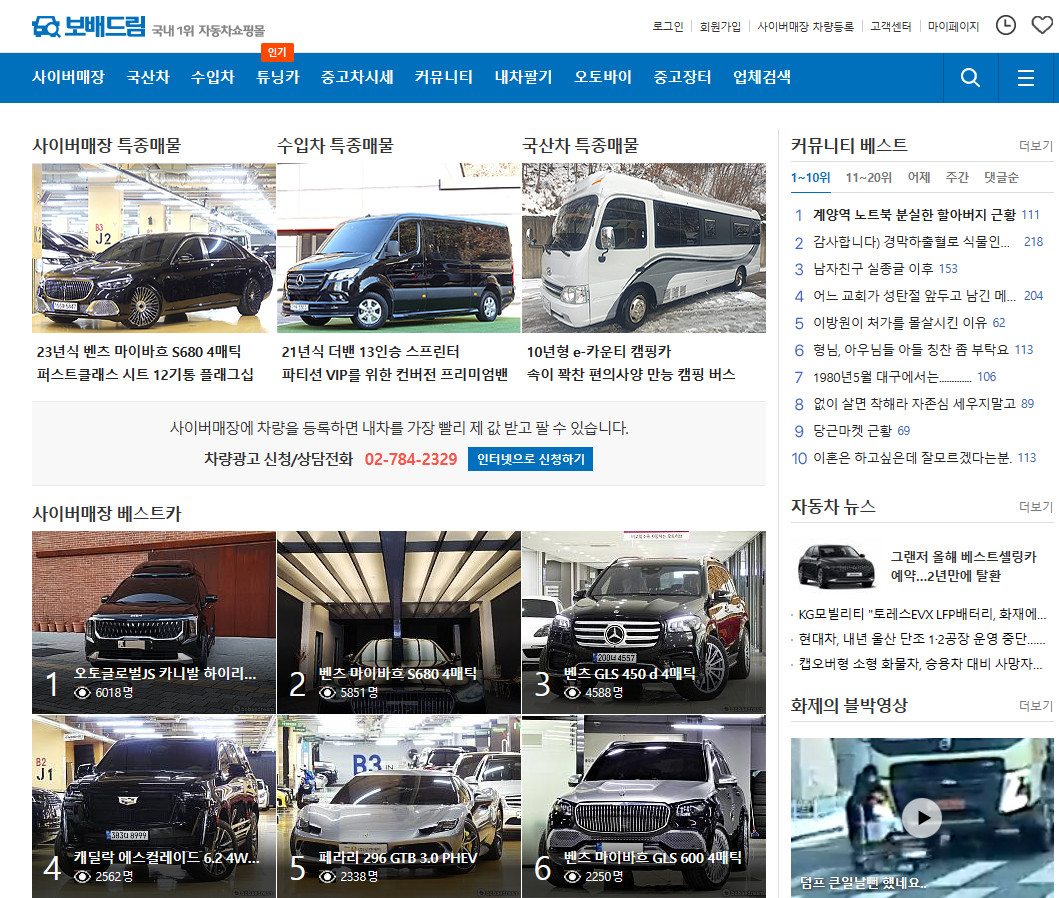Open the 사이버매장 menu

tap(68, 77)
